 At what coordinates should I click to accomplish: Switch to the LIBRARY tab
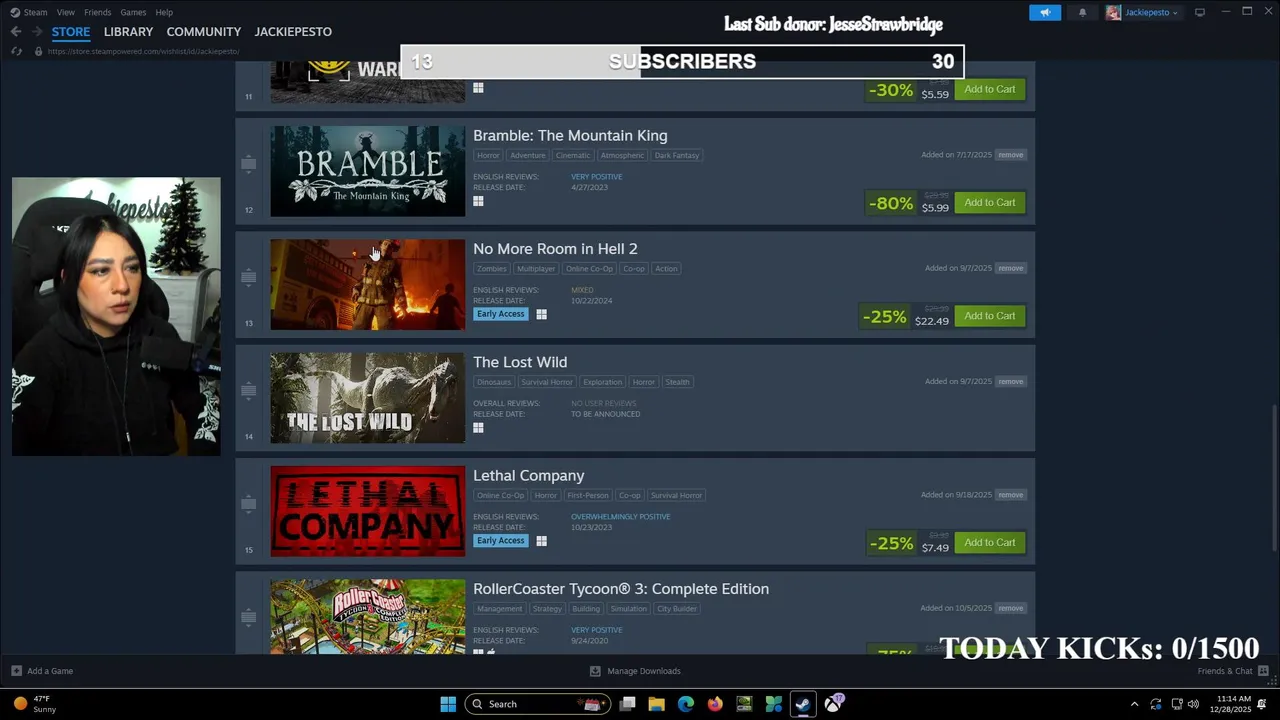coord(128,32)
